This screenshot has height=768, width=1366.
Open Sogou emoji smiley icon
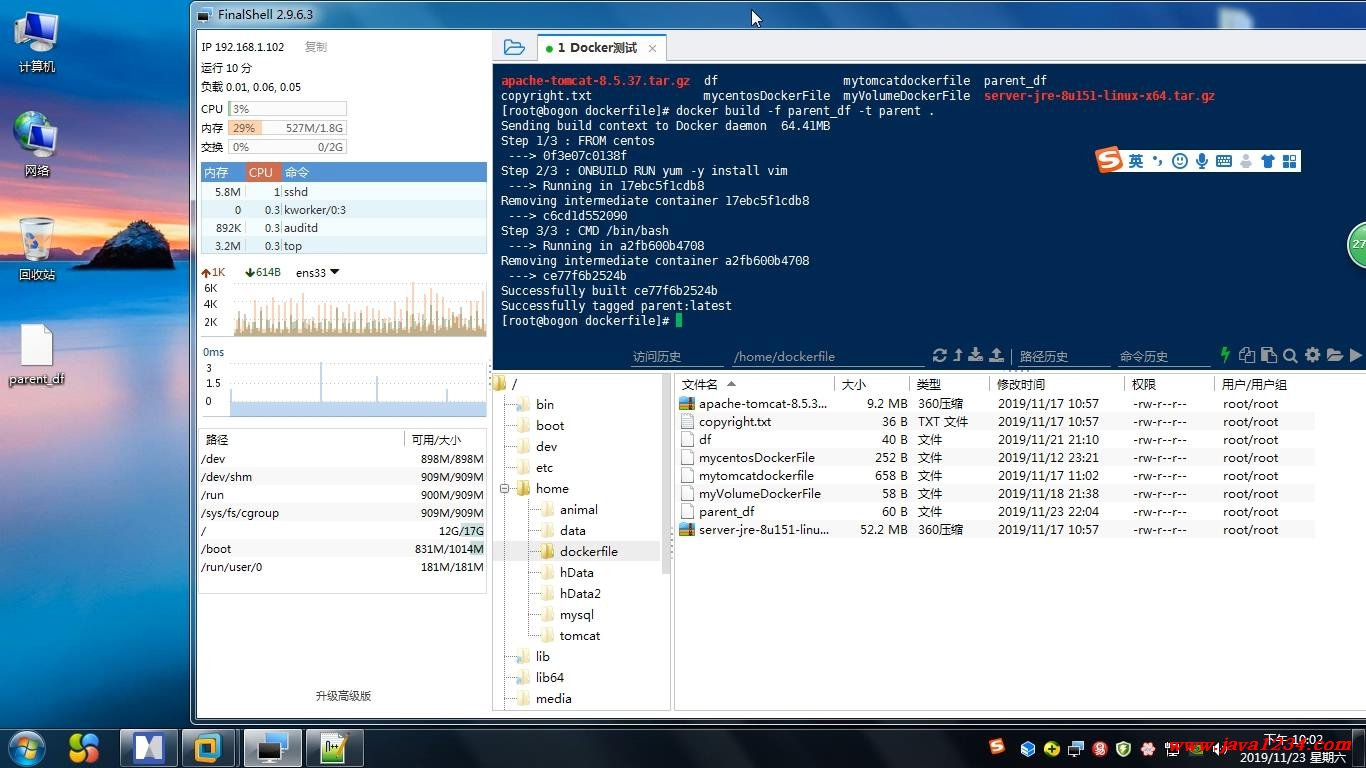coord(1180,161)
